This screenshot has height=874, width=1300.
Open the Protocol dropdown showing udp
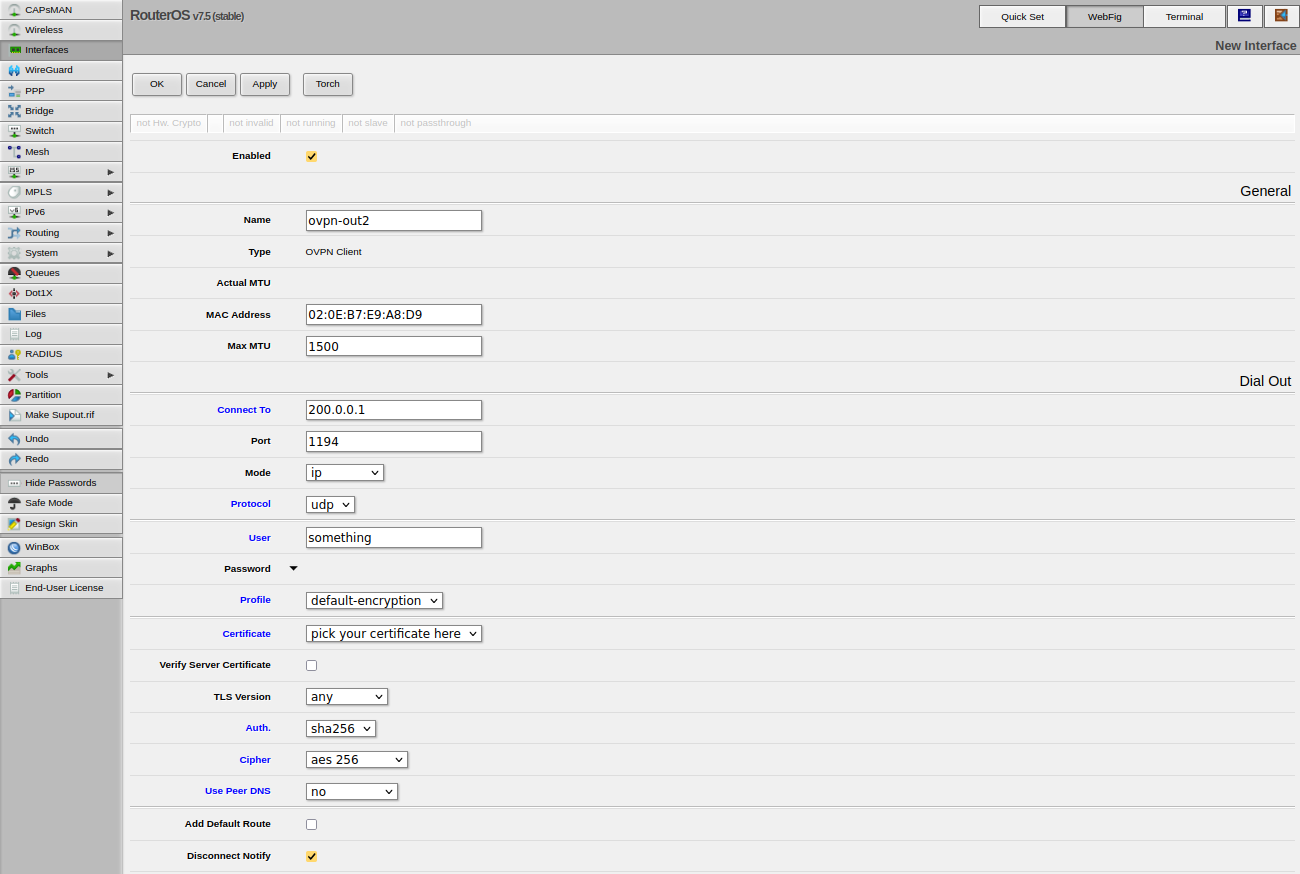coord(330,505)
